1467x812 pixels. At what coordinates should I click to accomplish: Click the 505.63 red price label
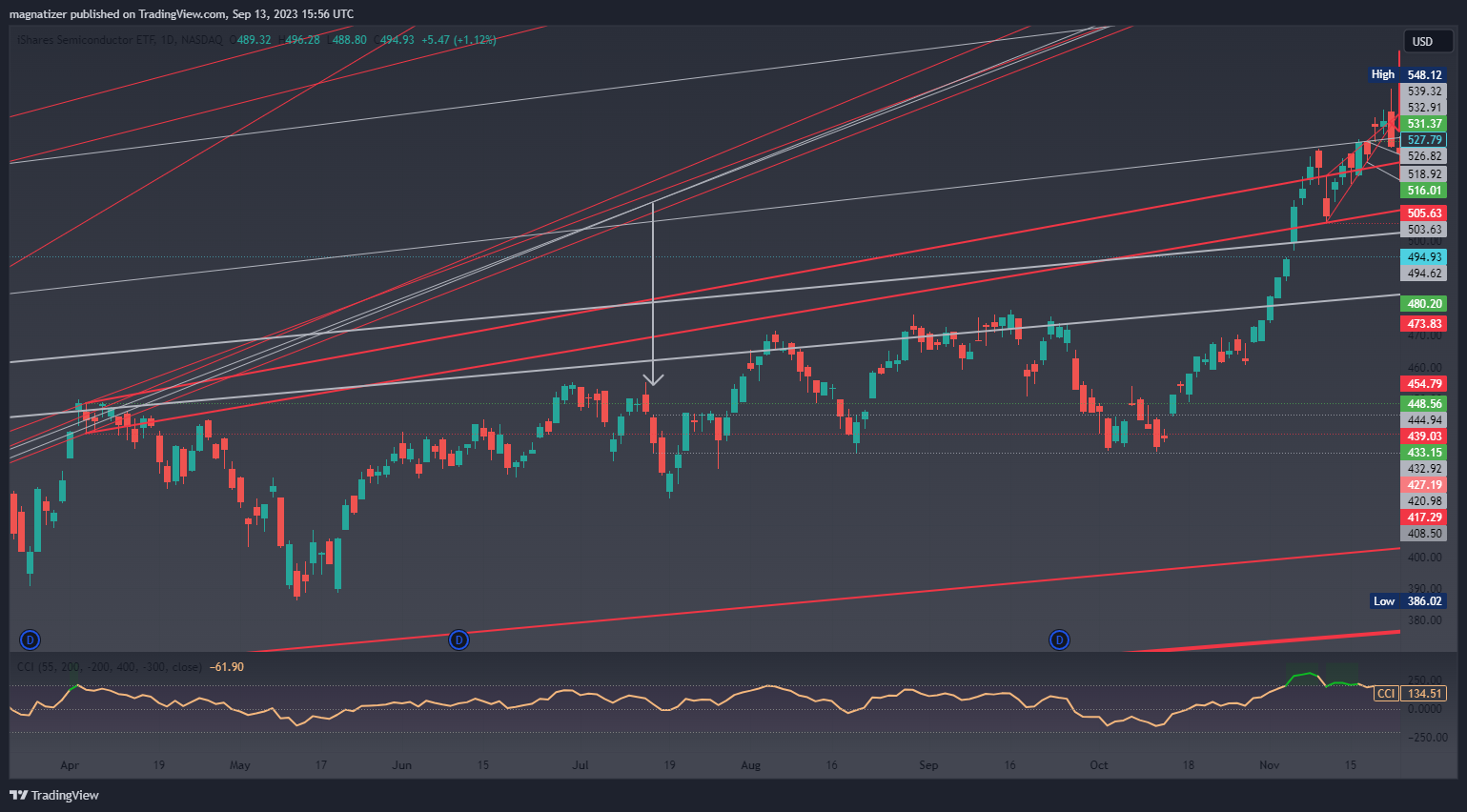click(1424, 213)
